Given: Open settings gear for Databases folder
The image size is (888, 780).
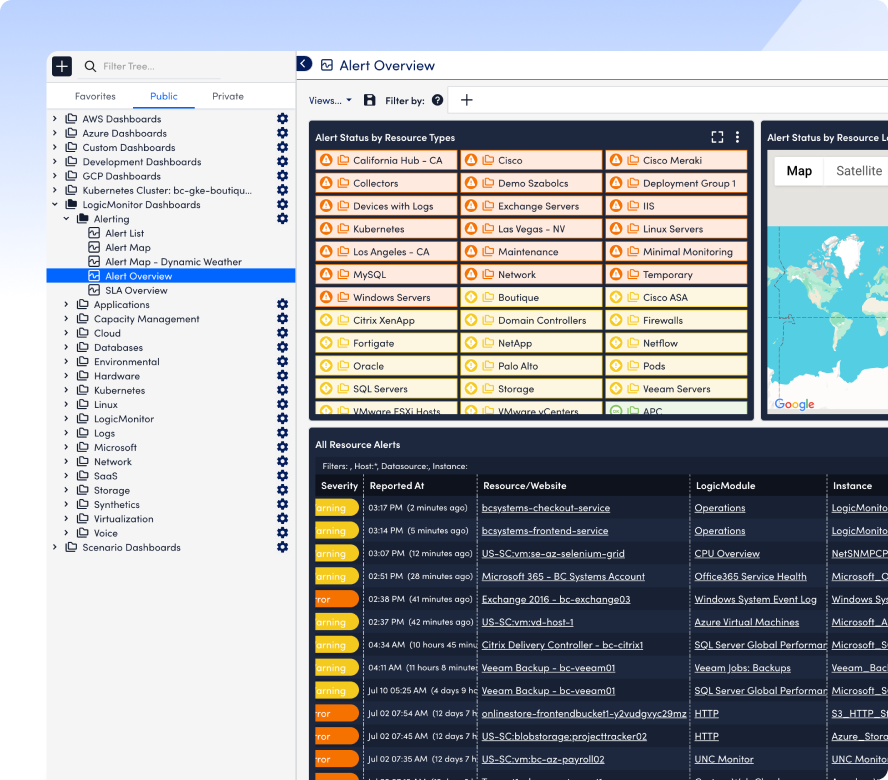Looking at the screenshot, I should tap(283, 347).
